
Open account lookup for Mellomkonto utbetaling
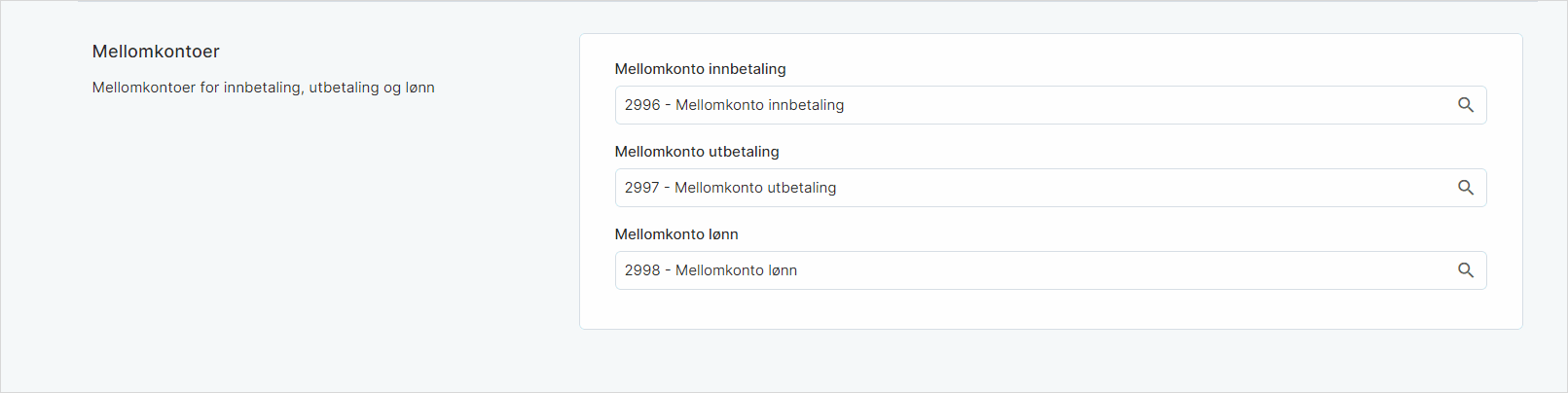coord(1465,188)
